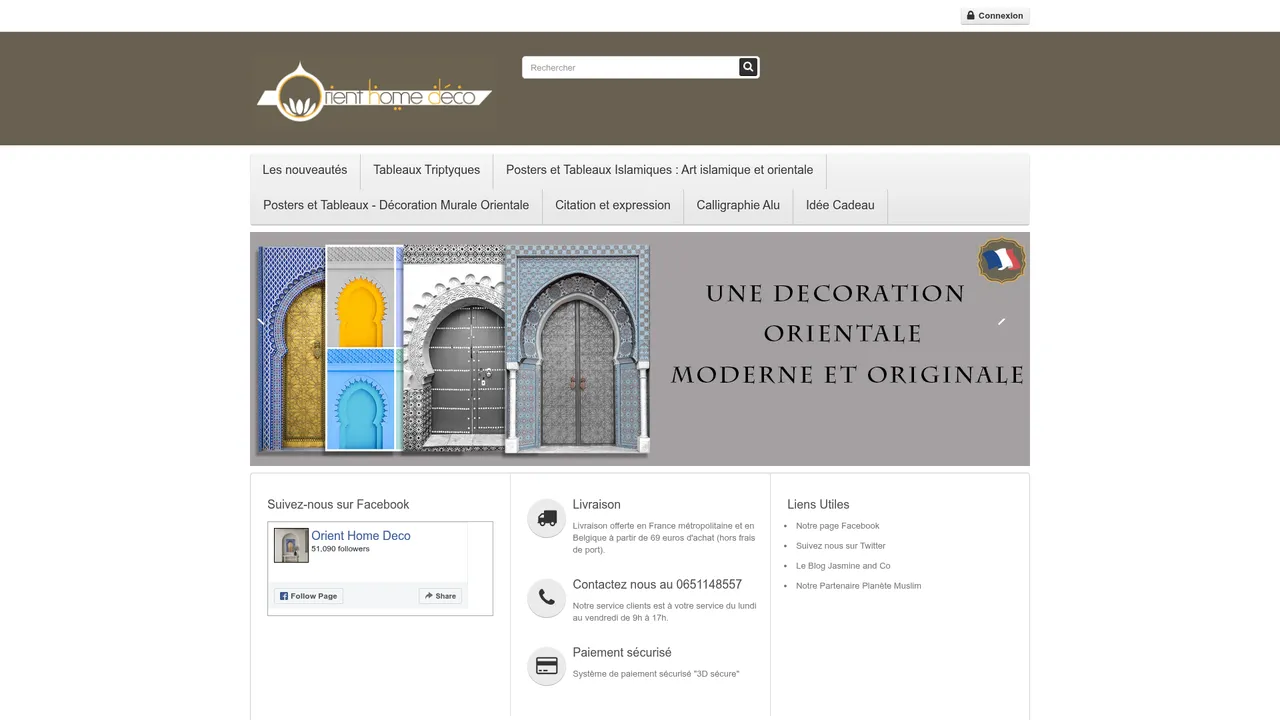Select Idée Cadeau menu item
The width and height of the screenshot is (1280, 720).
[x=840, y=205]
